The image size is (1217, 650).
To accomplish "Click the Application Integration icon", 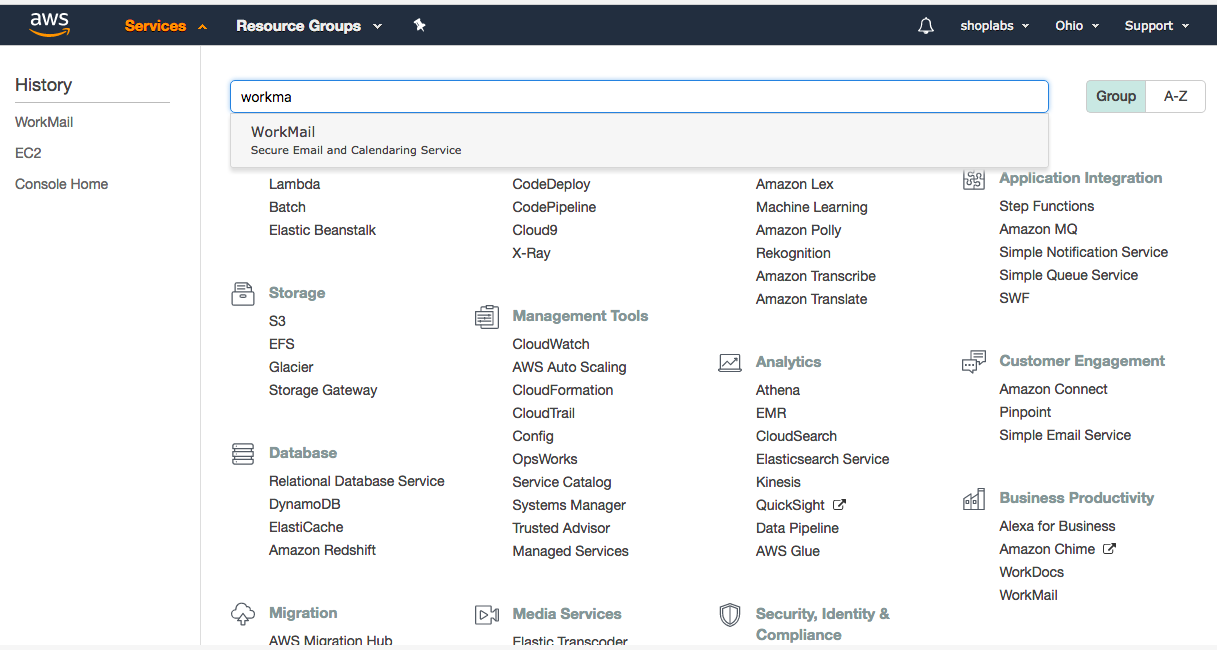I will [x=973, y=178].
